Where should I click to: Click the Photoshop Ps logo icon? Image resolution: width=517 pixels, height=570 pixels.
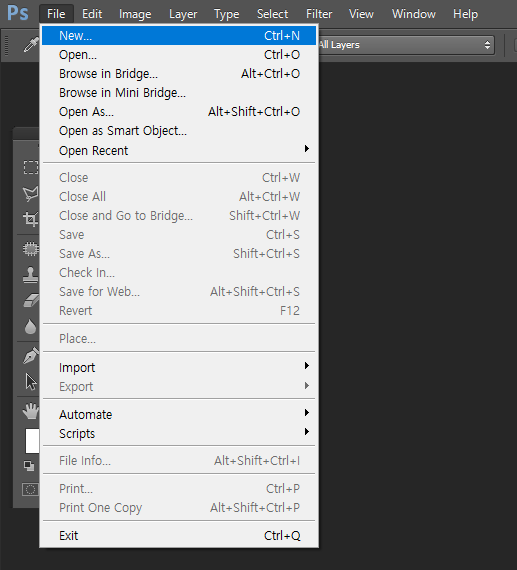[x=17, y=13]
